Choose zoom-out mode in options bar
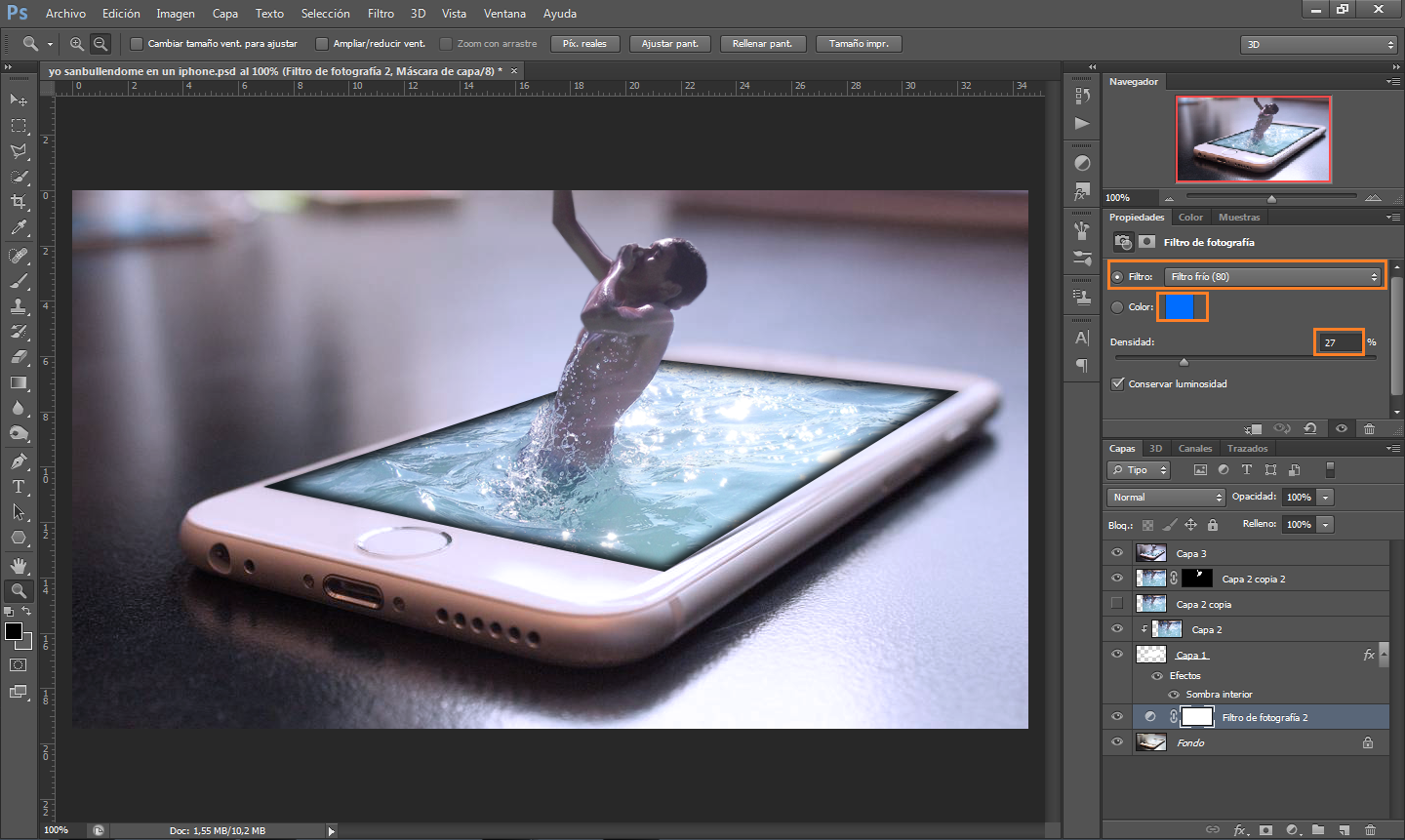 pos(100,44)
